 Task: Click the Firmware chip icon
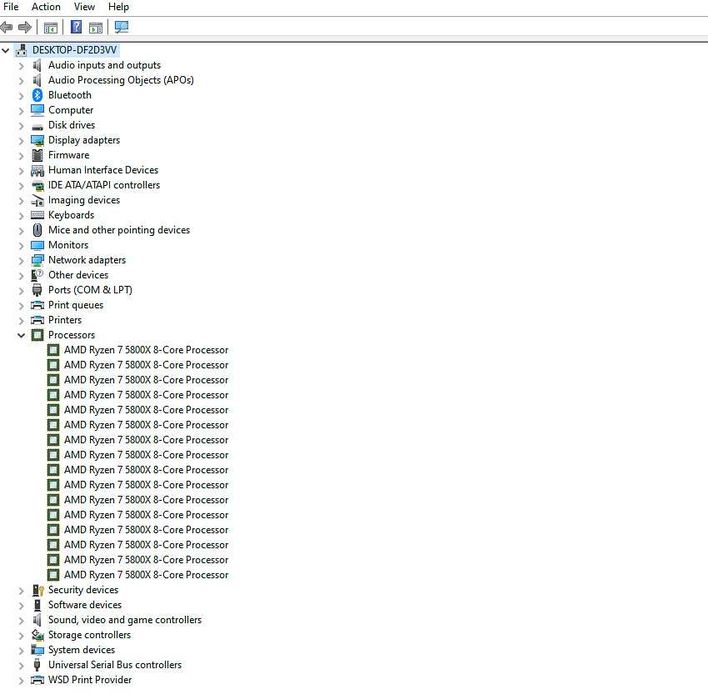click(x=37, y=155)
